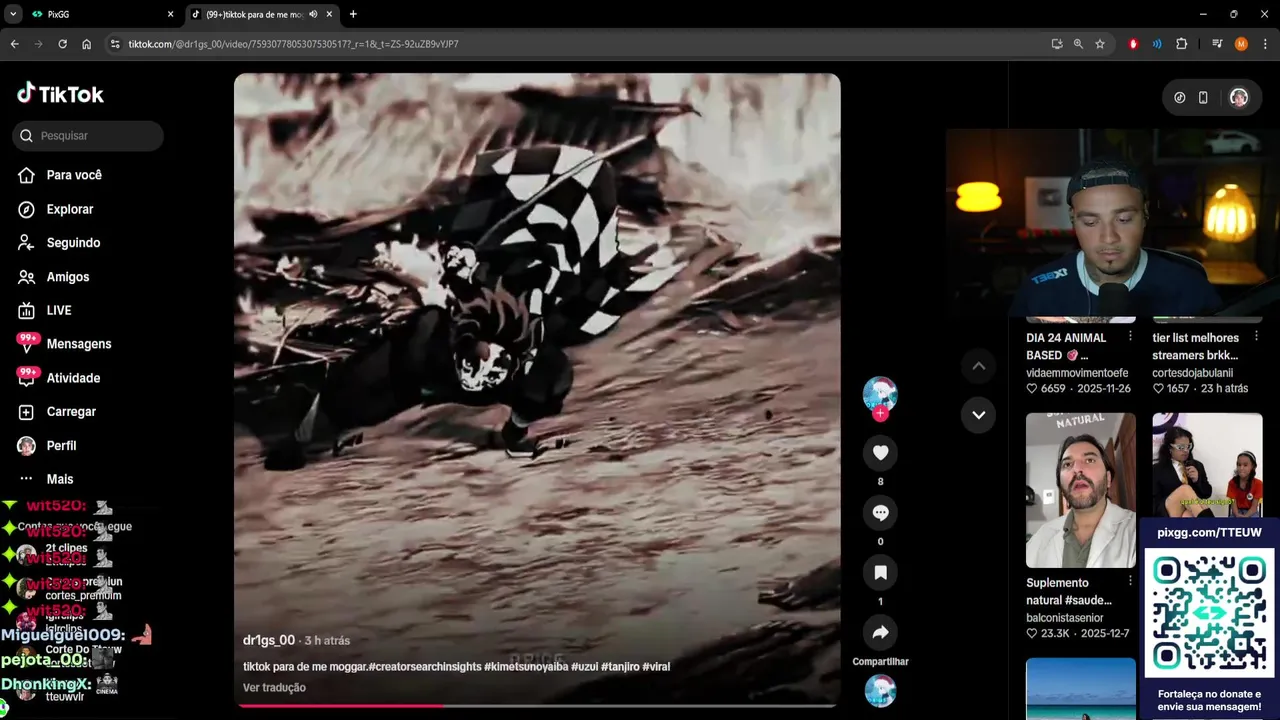This screenshot has width=1280, height=720.
Task: Click Ver tradução under the caption
Action: click(x=274, y=688)
